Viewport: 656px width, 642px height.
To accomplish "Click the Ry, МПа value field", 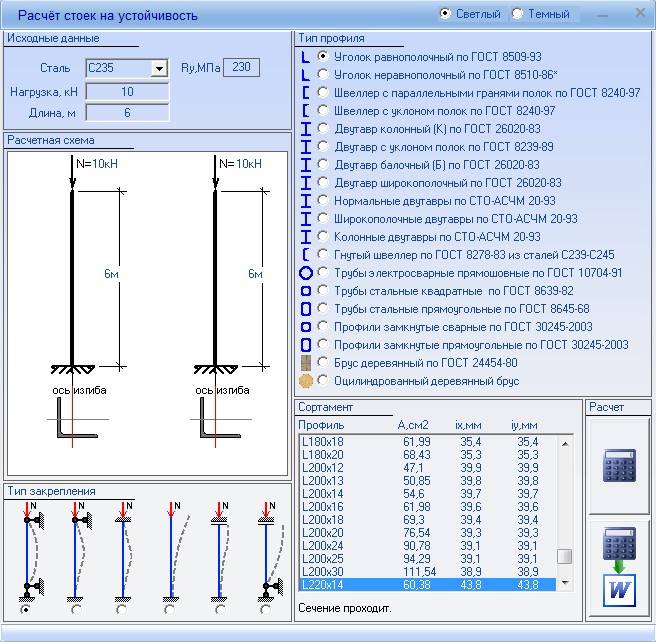I will click(x=241, y=67).
